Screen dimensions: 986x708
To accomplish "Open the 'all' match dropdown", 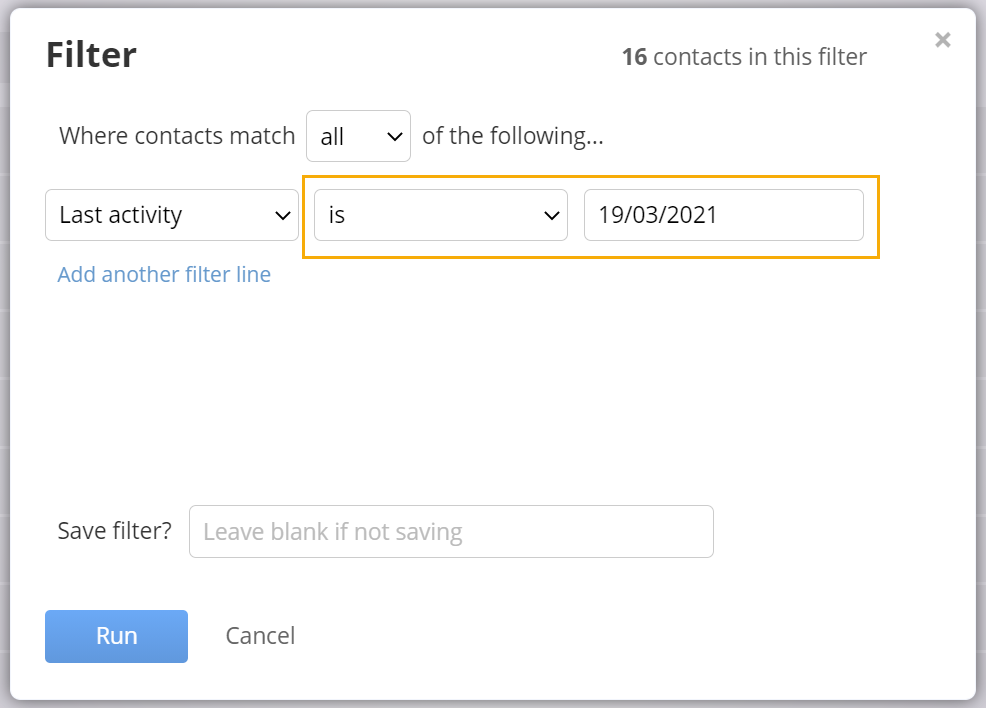I will click(358, 136).
